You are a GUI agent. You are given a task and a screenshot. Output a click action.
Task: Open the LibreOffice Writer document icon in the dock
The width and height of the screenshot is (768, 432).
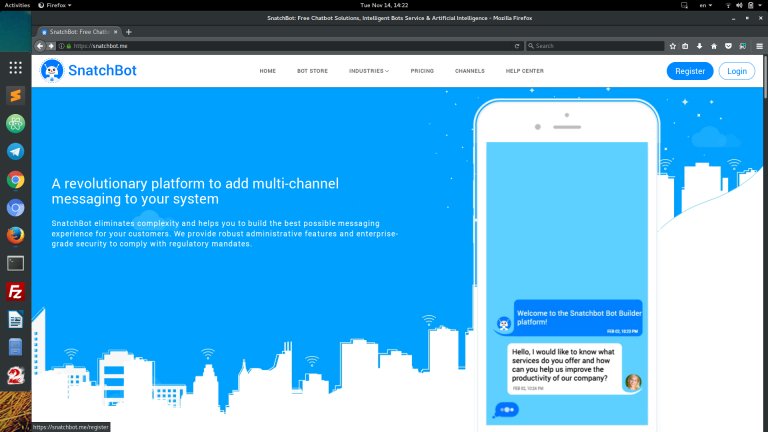point(16,320)
